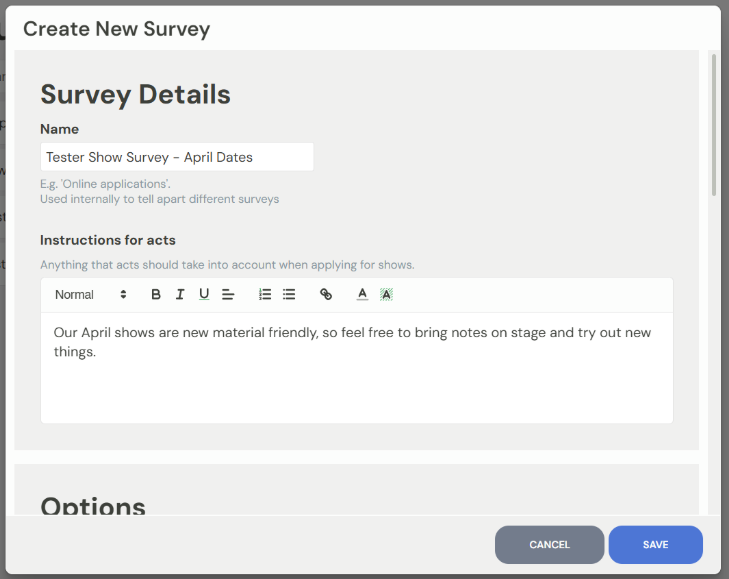Toggle italic formatting in the editor toolbar

click(180, 294)
